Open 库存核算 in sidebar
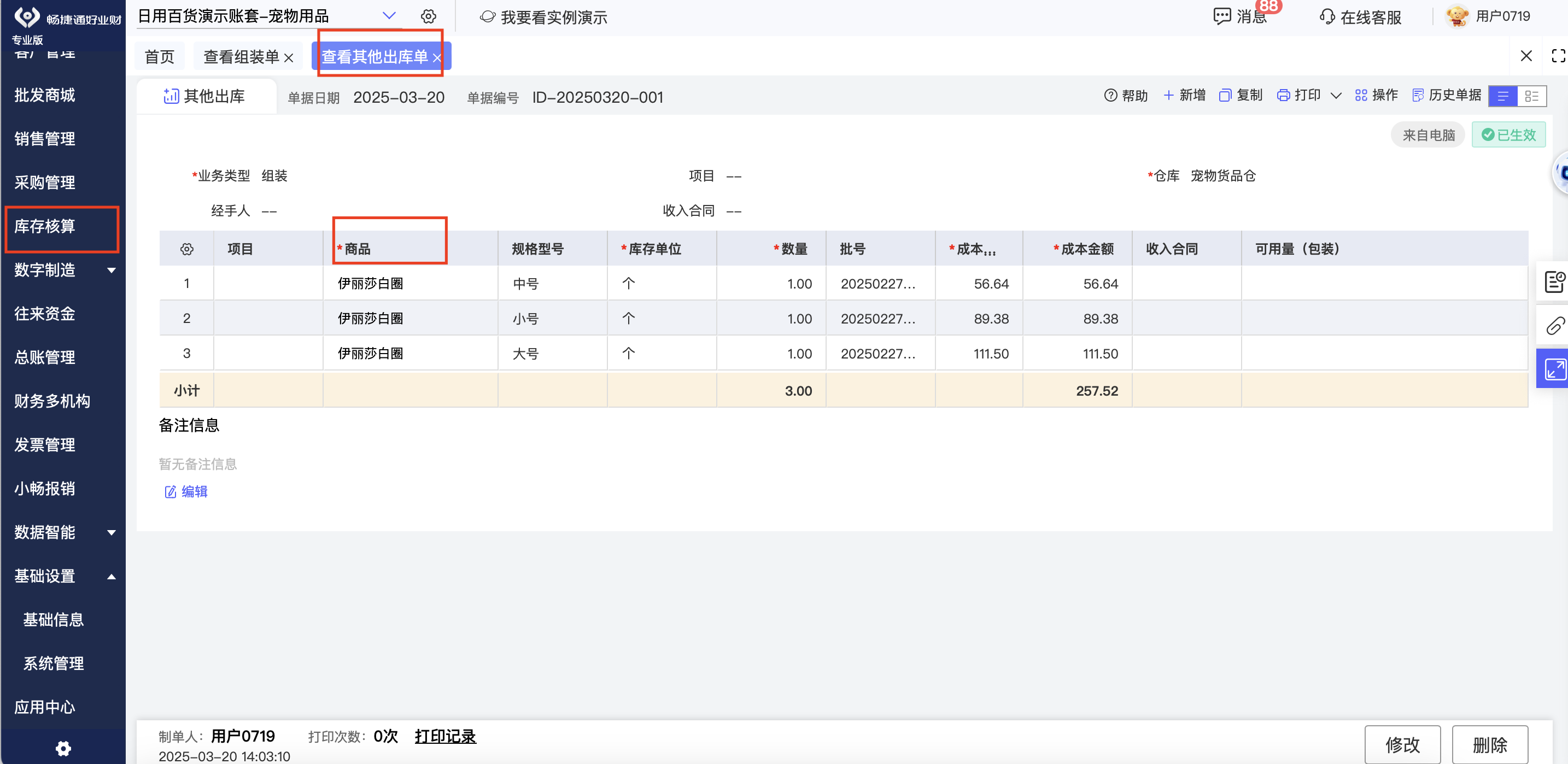The height and width of the screenshot is (764, 1568). 45,226
